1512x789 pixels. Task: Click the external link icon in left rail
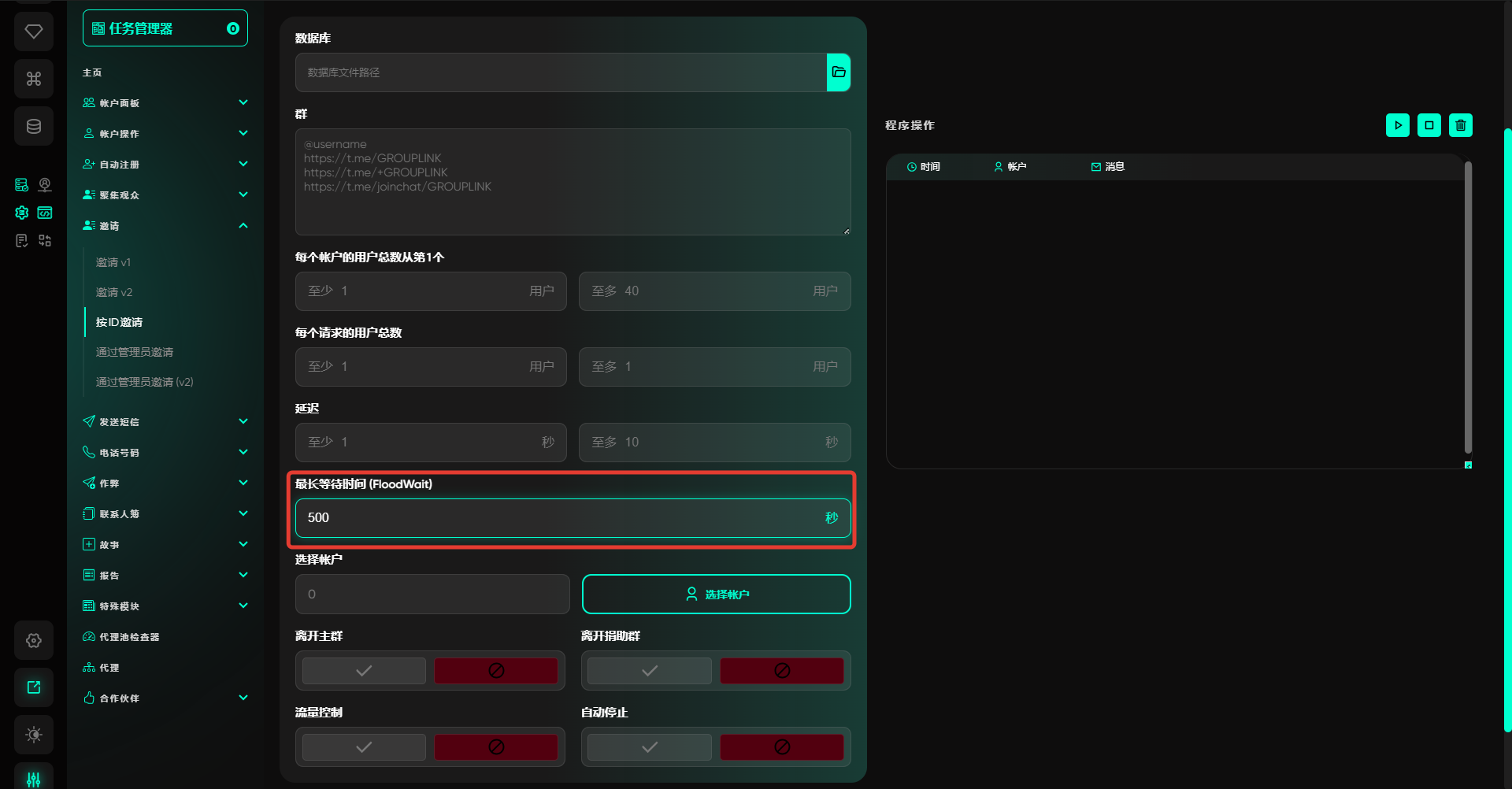(x=34, y=687)
